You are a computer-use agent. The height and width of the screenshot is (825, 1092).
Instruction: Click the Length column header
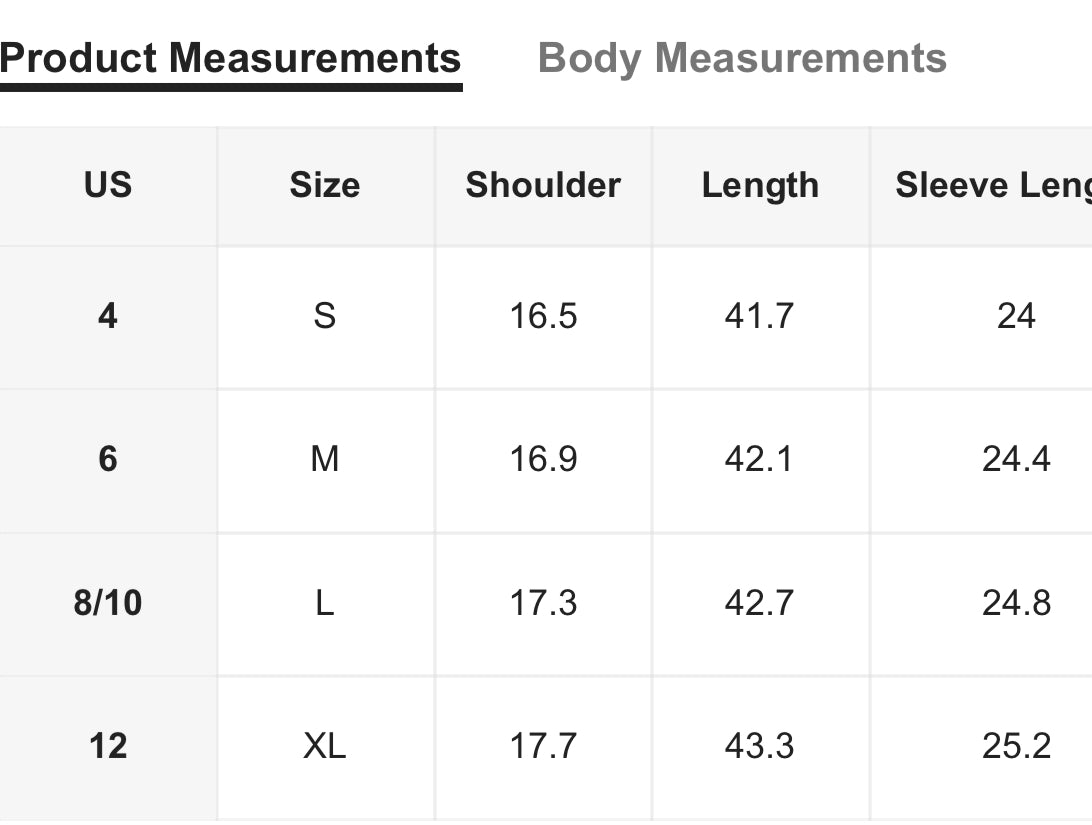[760, 185]
